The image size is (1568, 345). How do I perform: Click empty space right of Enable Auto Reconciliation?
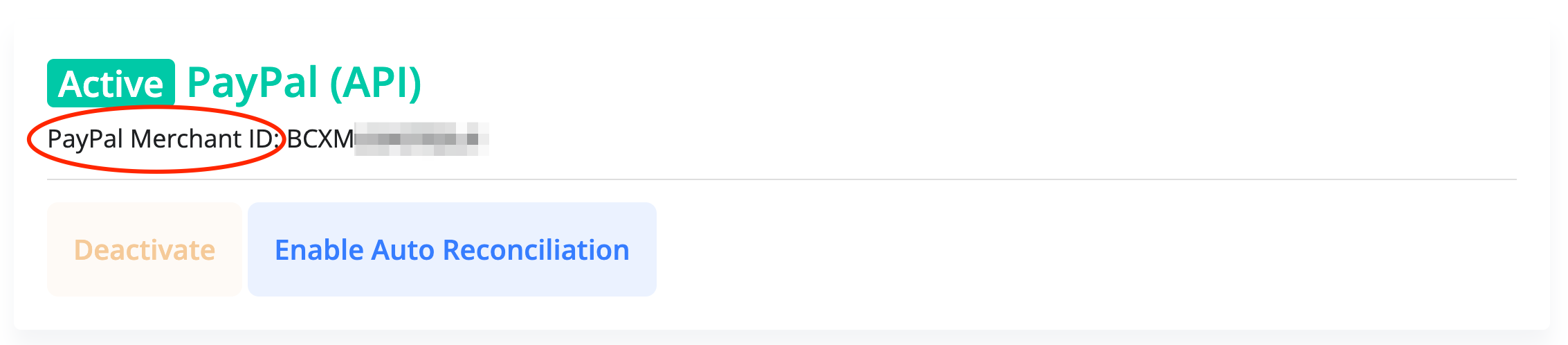(1038, 250)
